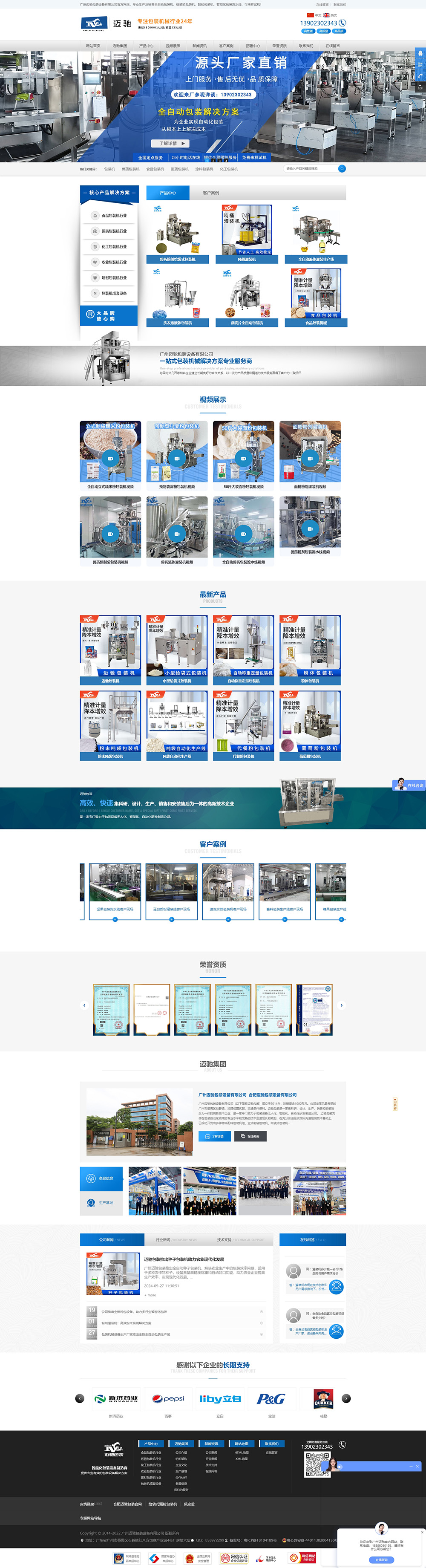Click play on 50斤大袋面粉包装机 video
The height and width of the screenshot is (1568, 426).
pos(243,458)
